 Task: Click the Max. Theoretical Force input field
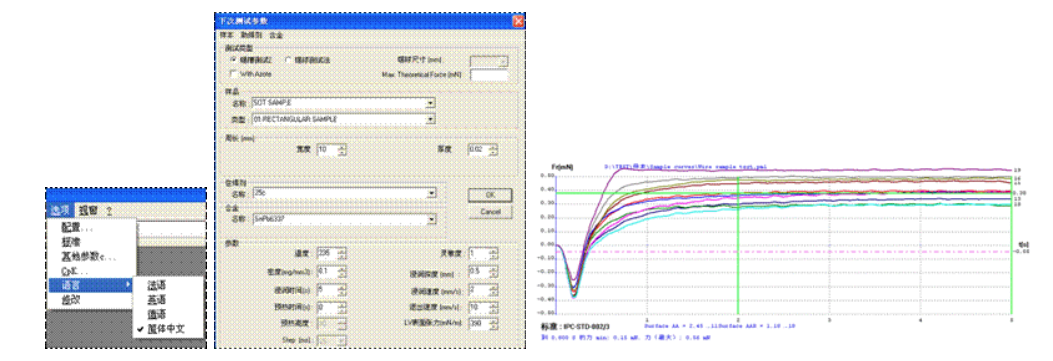point(489,74)
